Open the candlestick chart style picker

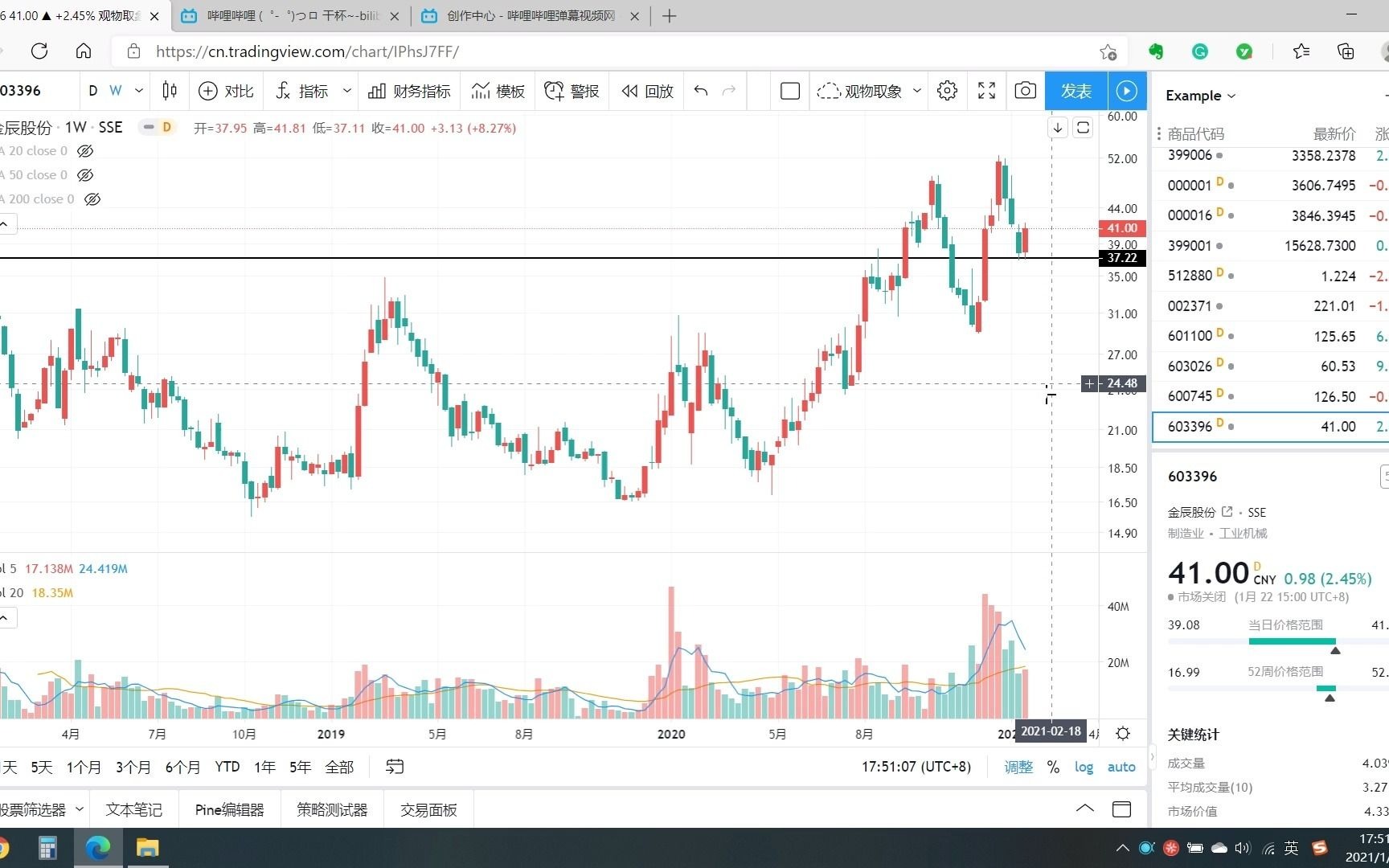click(x=170, y=91)
